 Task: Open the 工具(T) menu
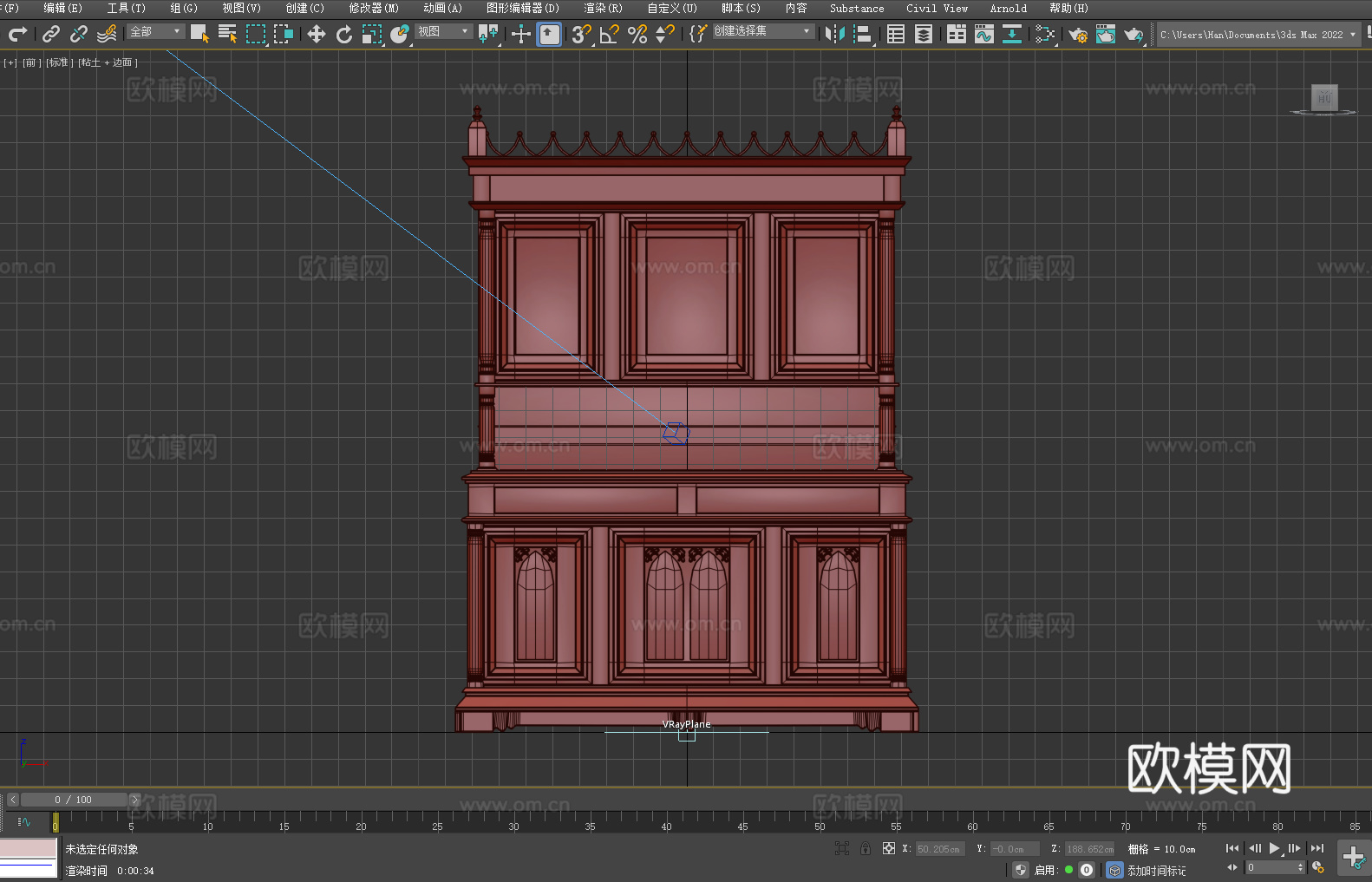[126, 8]
